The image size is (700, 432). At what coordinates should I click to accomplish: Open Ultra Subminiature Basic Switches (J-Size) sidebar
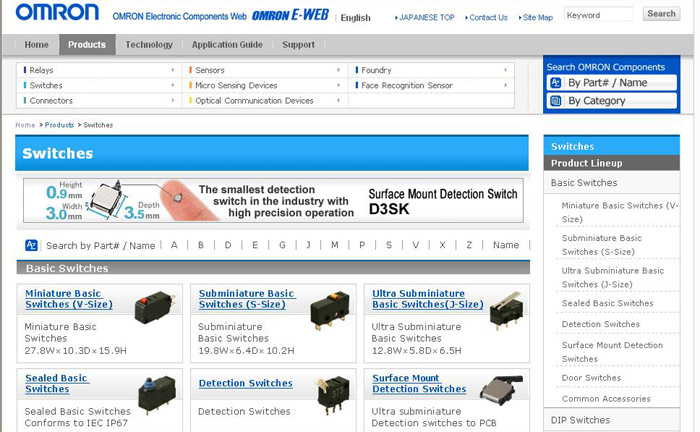point(612,278)
